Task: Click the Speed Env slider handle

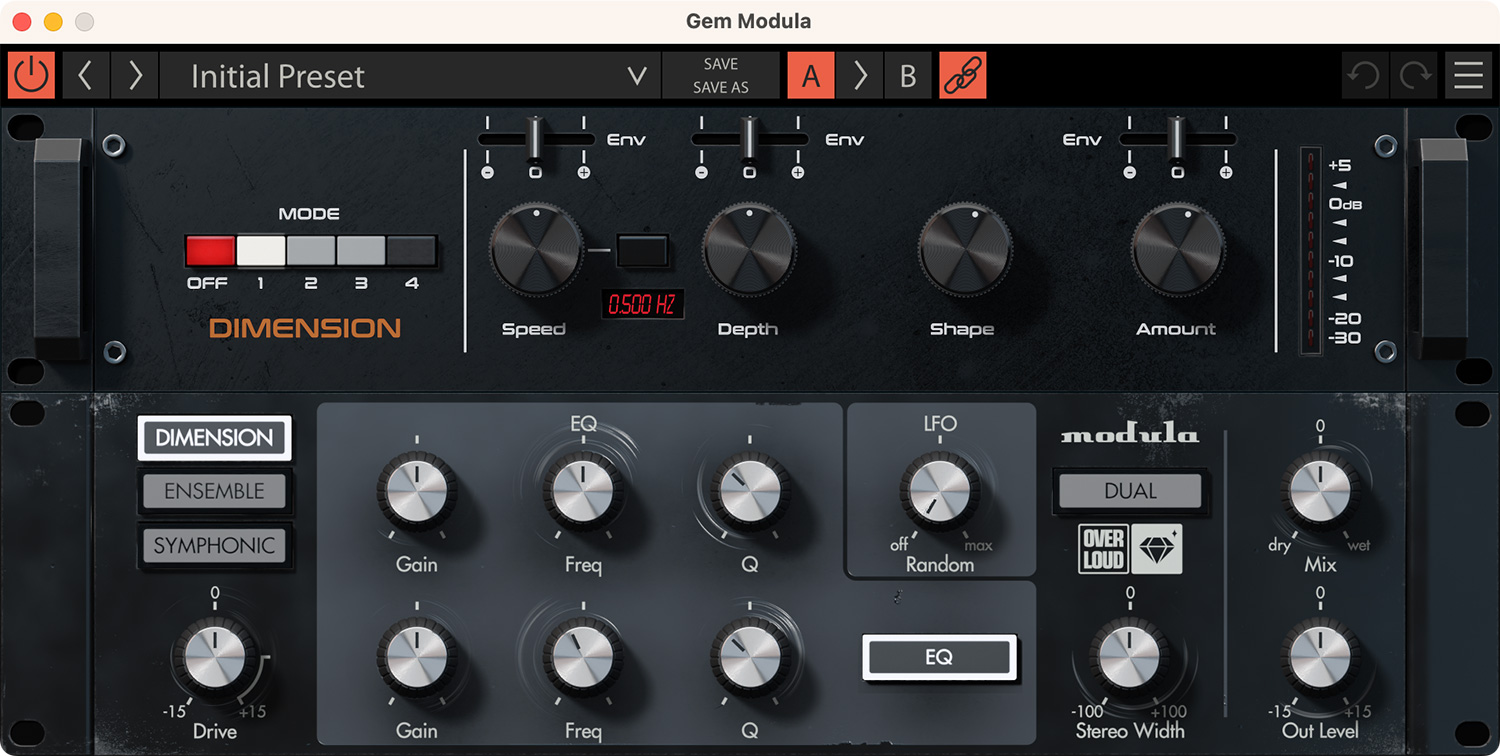Action: point(535,138)
